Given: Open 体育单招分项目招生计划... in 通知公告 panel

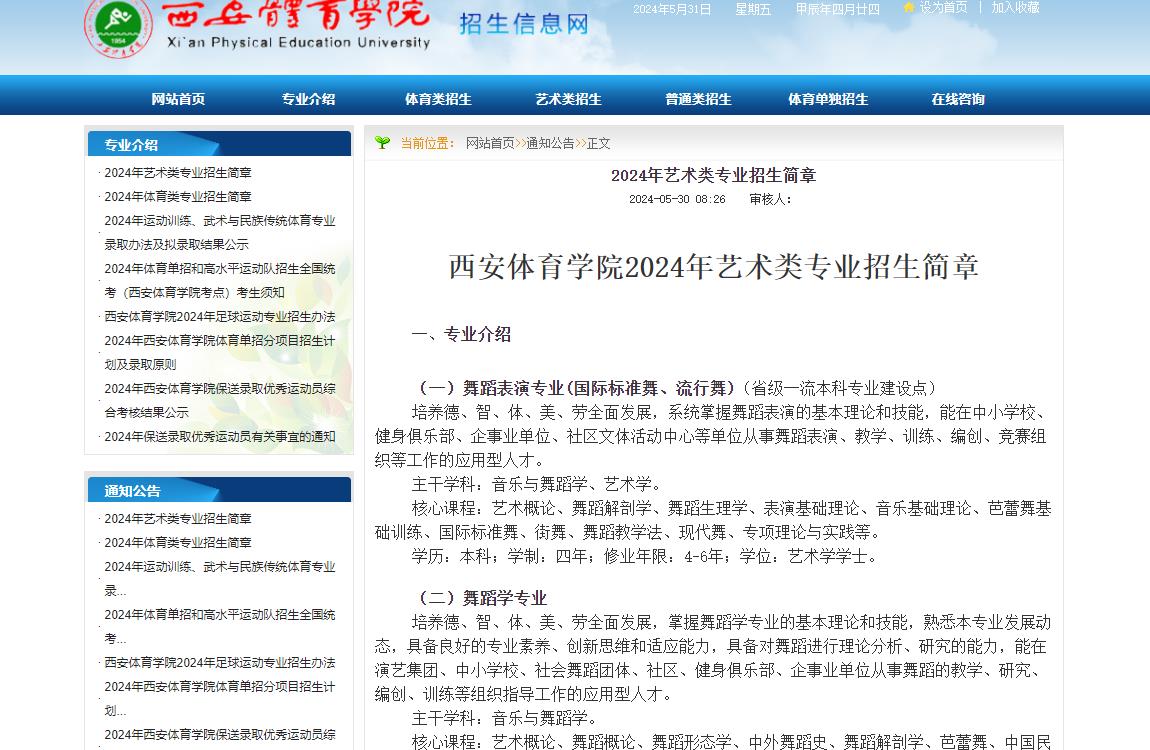Looking at the screenshot, I should point(219,699).
